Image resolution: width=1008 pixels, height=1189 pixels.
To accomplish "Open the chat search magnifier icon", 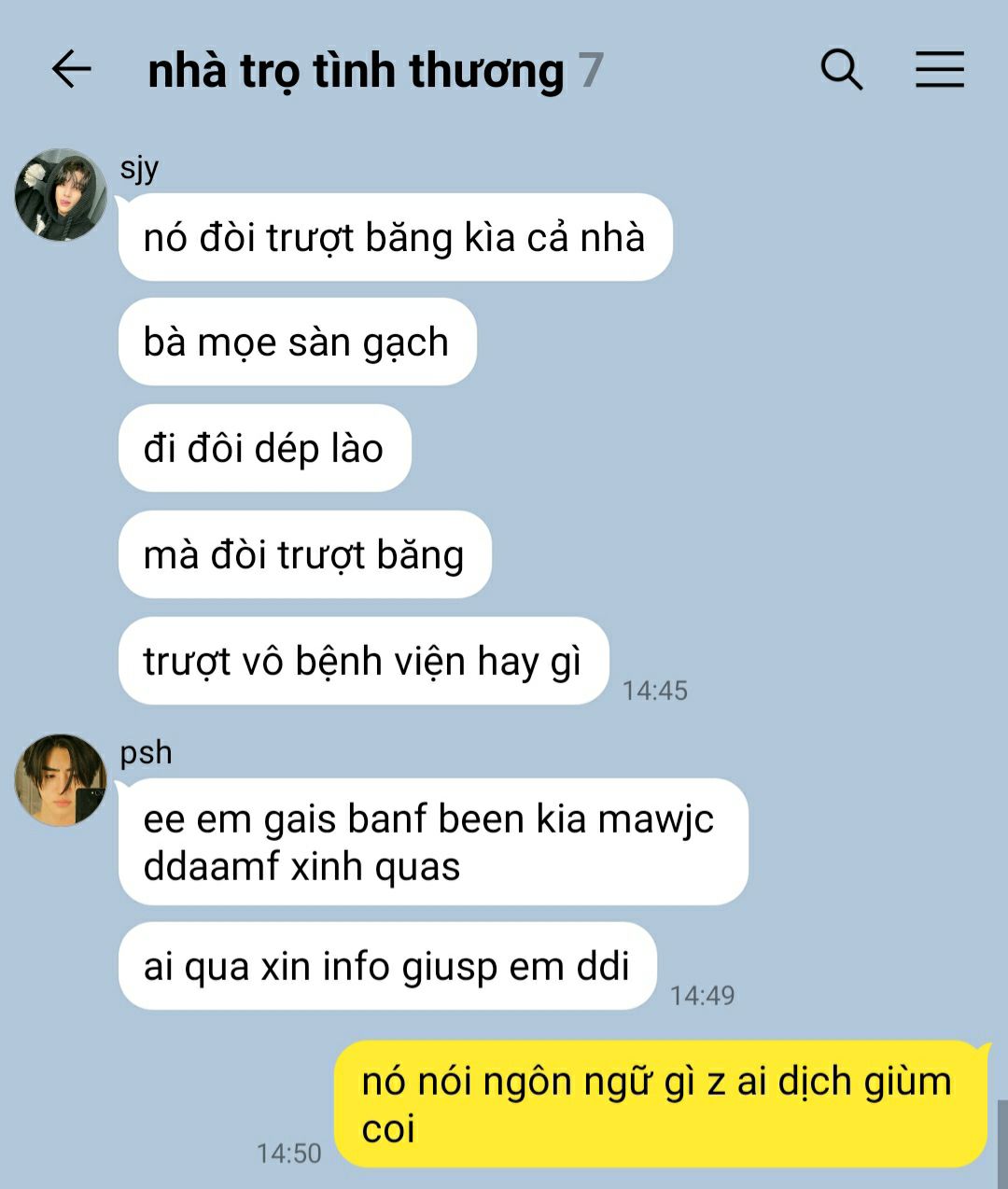I will click(x=842, y=70).
